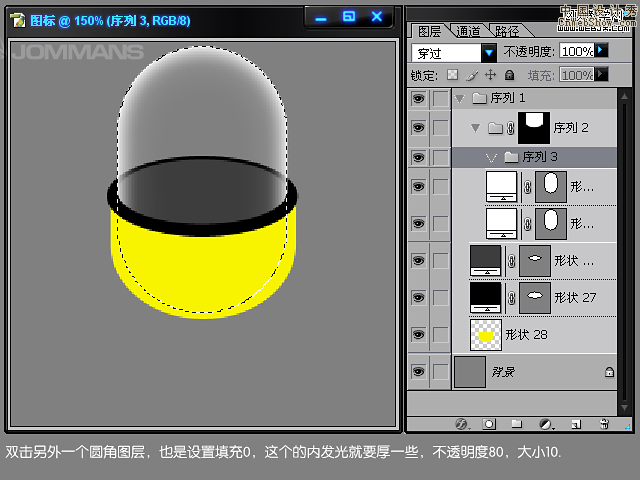
Task: Click the lock all padlock icon
Action: click(x=509, y=75)
